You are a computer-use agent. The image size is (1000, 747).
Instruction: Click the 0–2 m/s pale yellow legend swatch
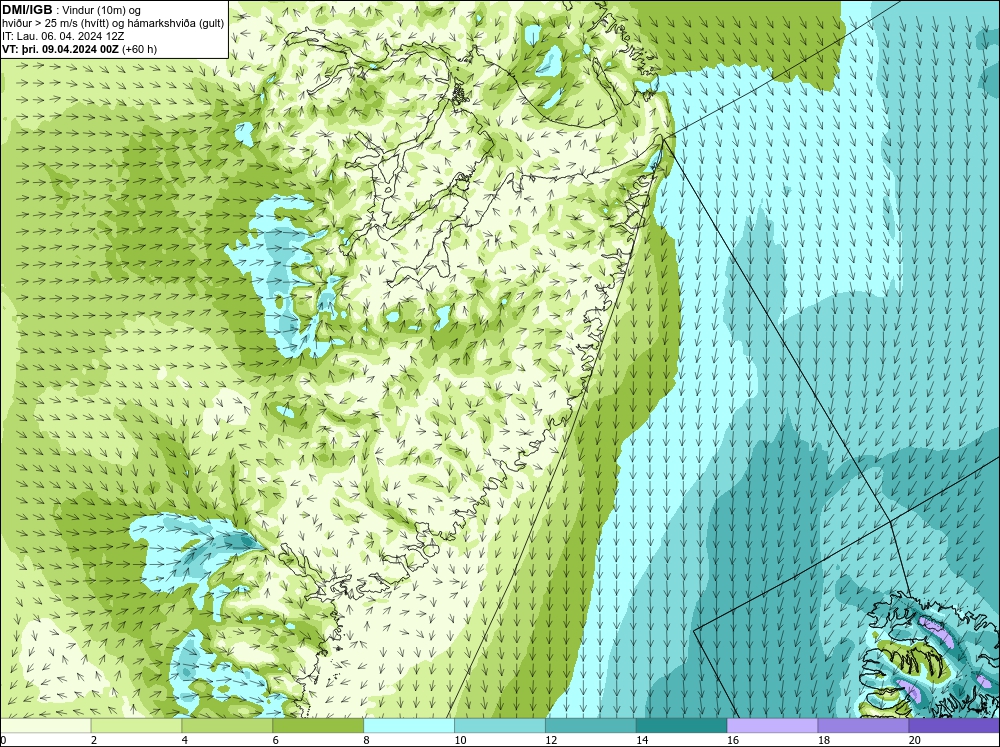(46, 725)
